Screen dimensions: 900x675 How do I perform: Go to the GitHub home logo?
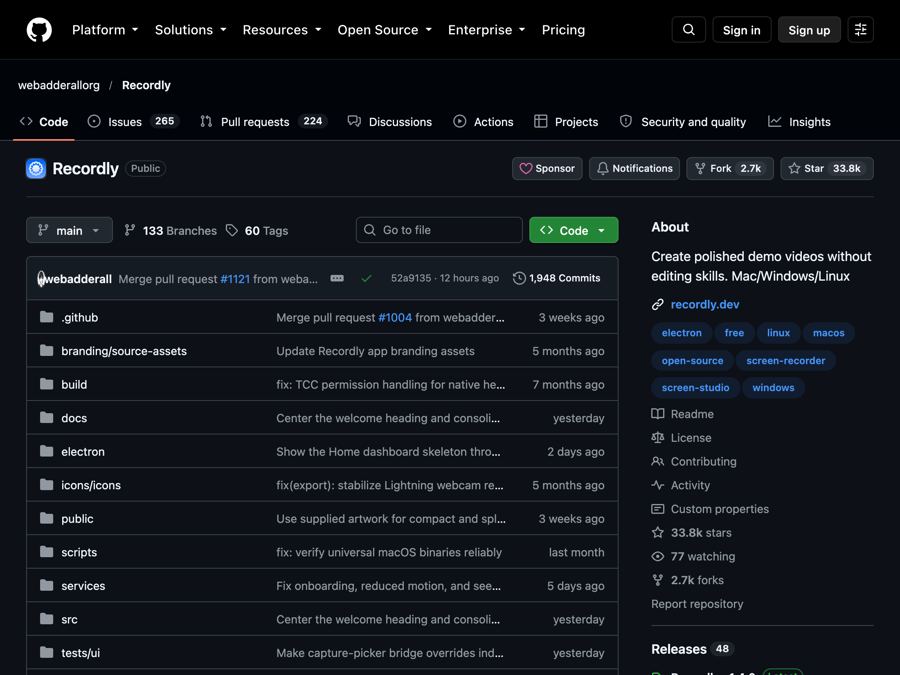point(39,30)
